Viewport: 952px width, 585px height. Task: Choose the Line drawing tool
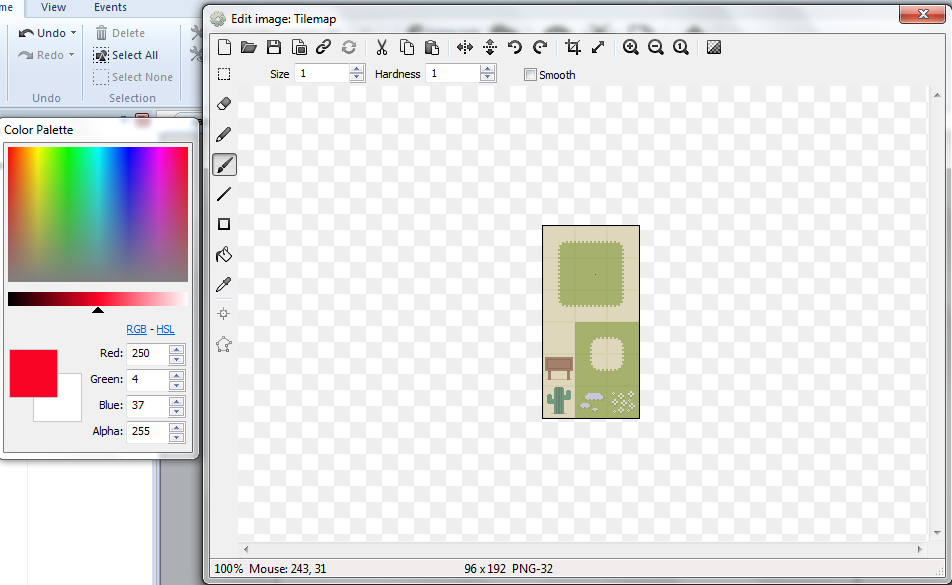tap(224, 194)
